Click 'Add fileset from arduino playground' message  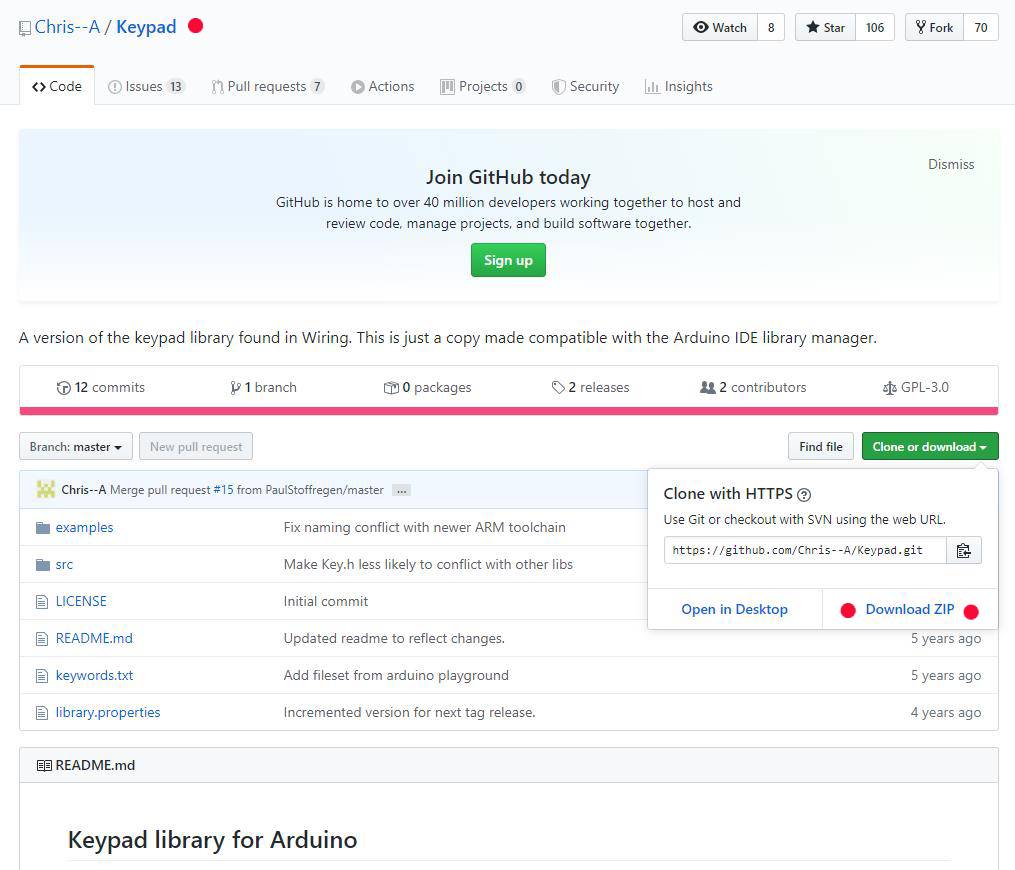tap(396, 676)
